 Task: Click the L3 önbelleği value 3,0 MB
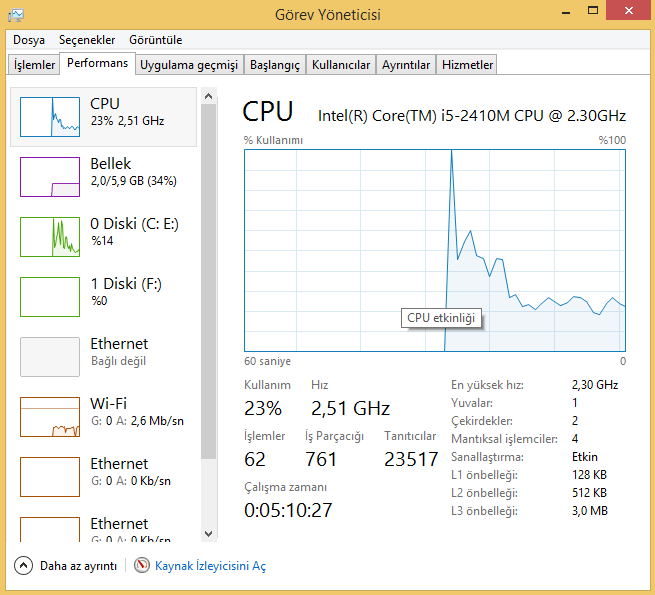tap(590, 511)
